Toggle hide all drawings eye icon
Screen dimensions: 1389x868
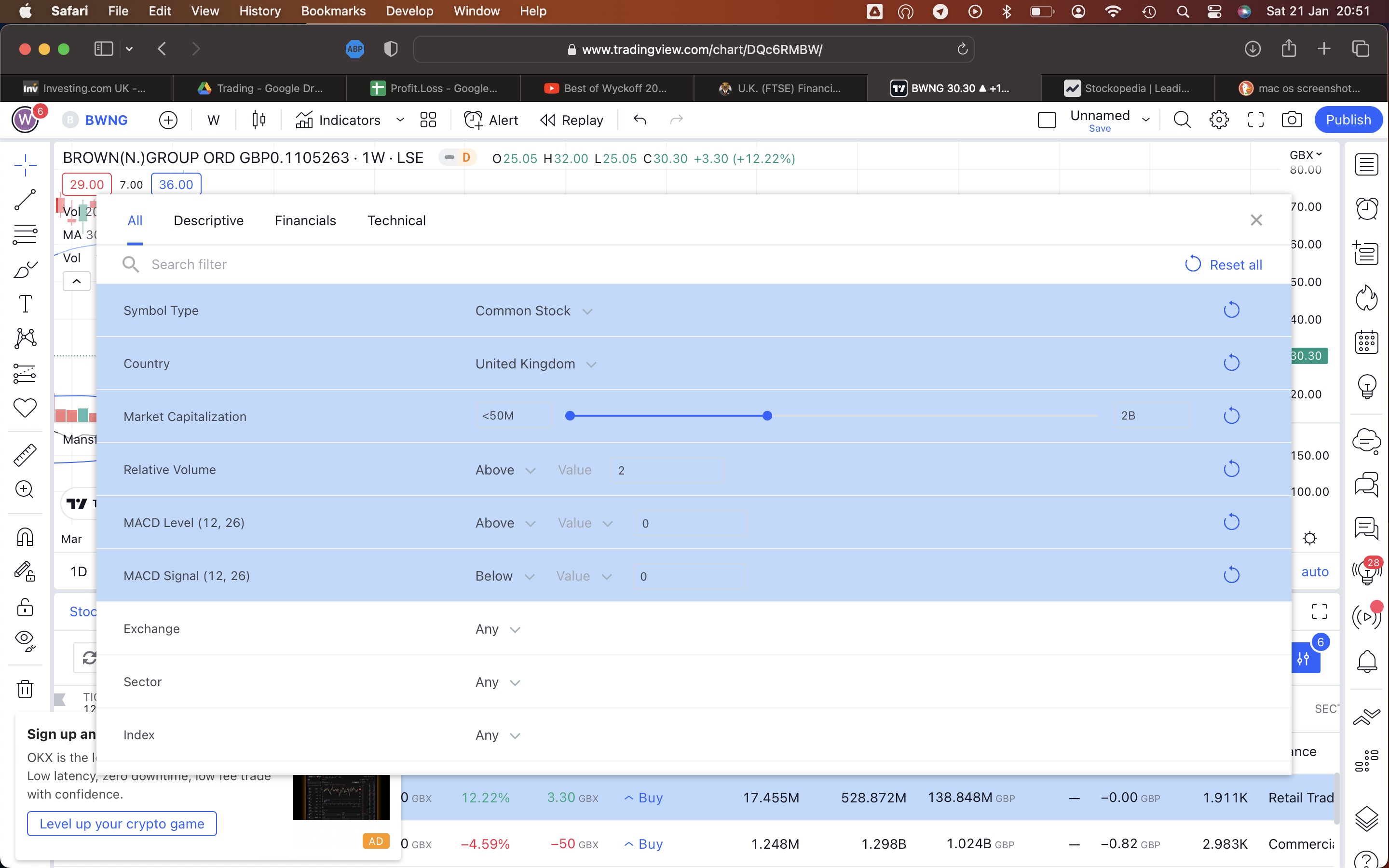[25, 641]
